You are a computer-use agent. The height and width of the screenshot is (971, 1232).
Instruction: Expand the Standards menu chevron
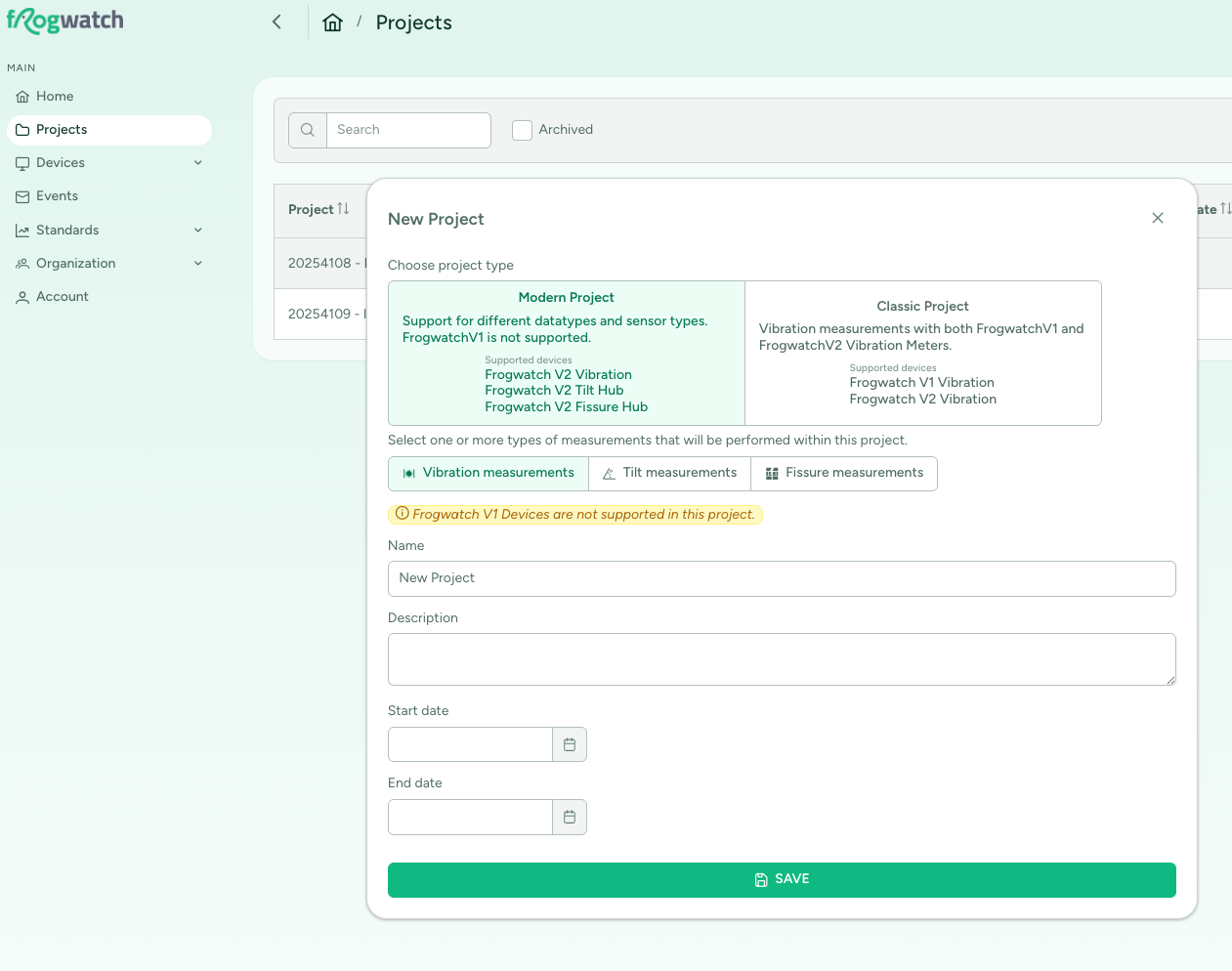[x=198, y=231]
